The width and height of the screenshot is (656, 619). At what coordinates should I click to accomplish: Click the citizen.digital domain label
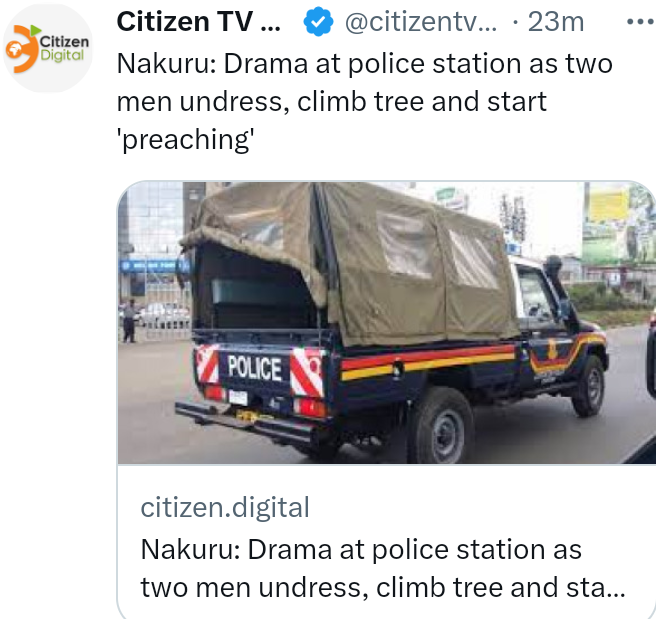click(x=225, y=507)
